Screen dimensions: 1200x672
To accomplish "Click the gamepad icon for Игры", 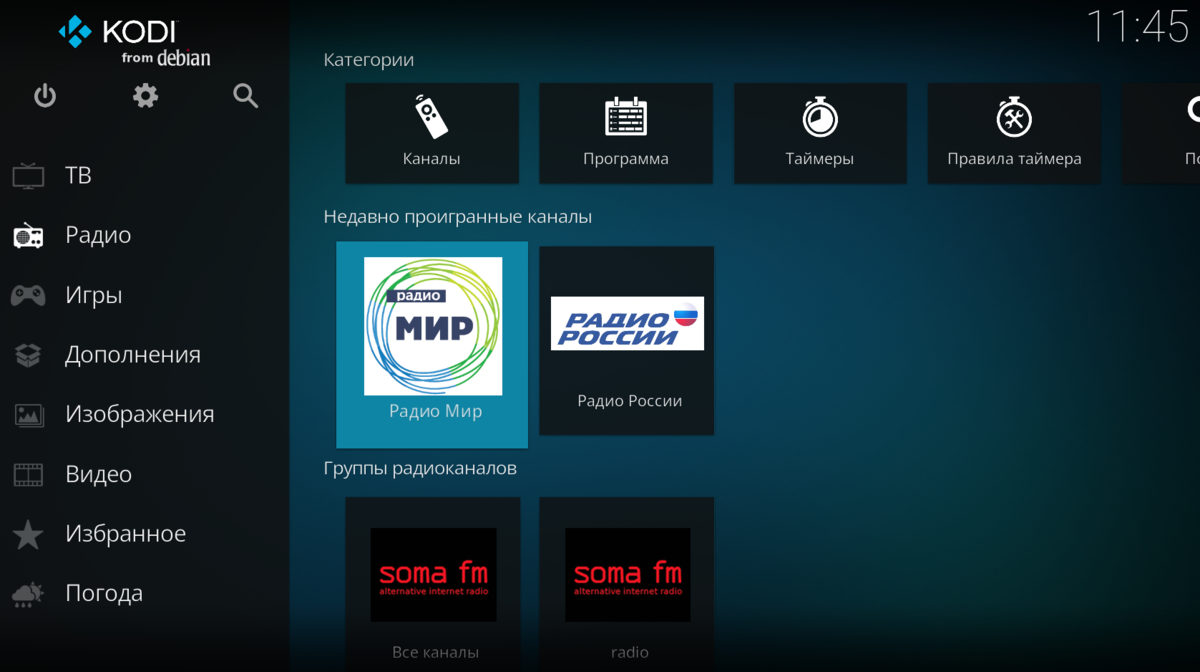I will [28, 295].
